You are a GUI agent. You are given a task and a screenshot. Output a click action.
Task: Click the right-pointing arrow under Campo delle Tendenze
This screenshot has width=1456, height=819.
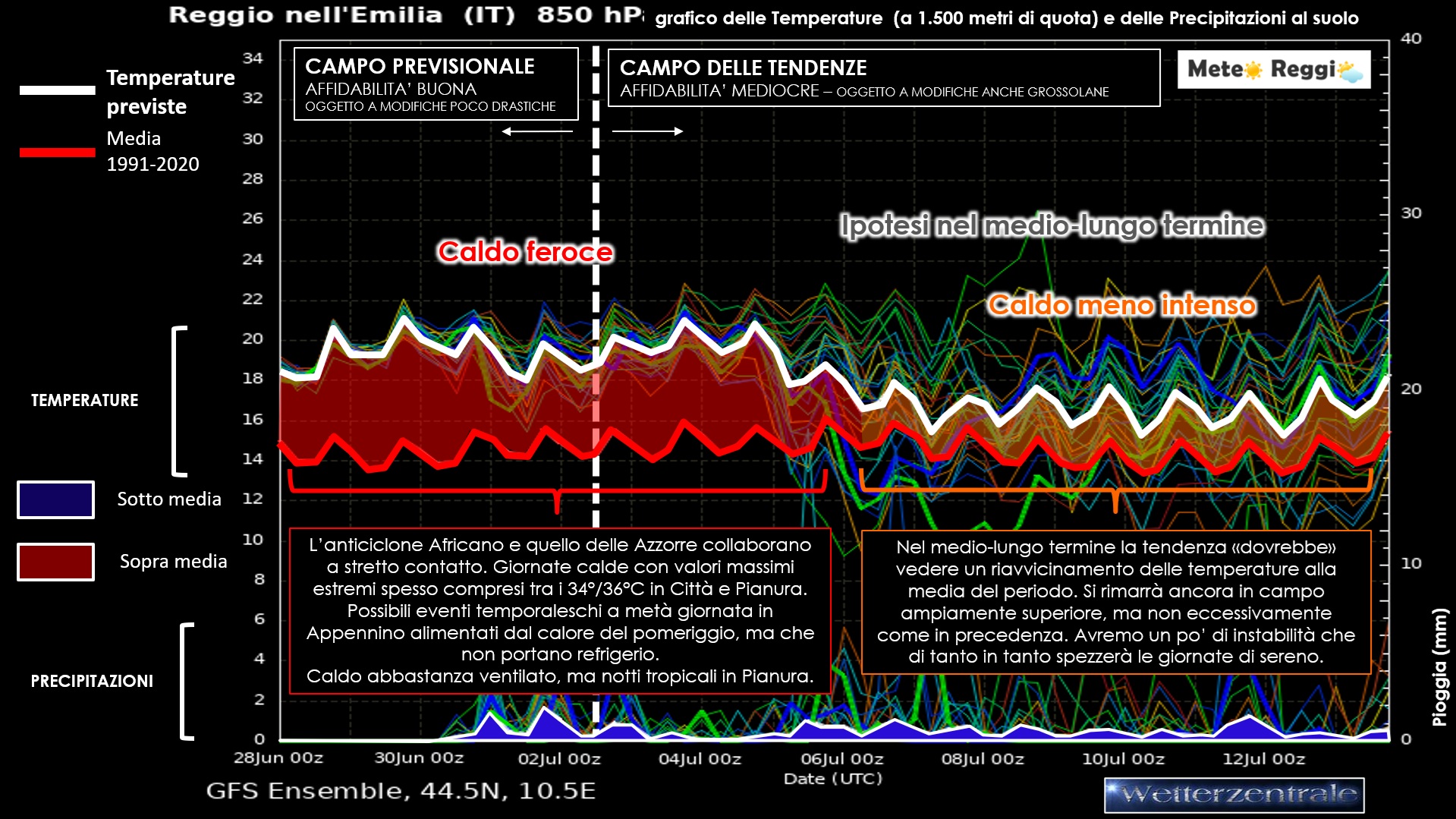coord(647,131)
